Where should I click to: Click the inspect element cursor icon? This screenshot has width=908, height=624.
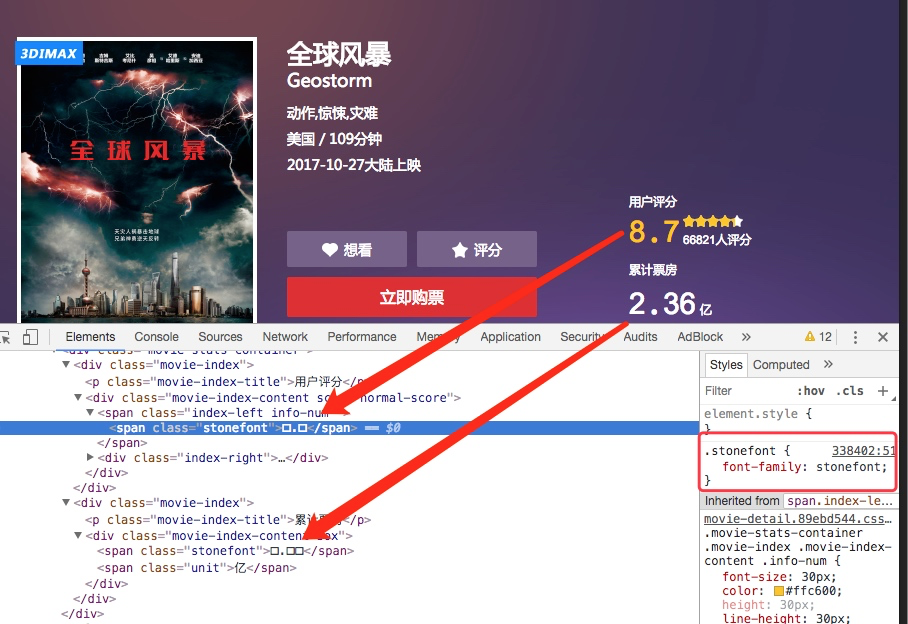(5, 337)
